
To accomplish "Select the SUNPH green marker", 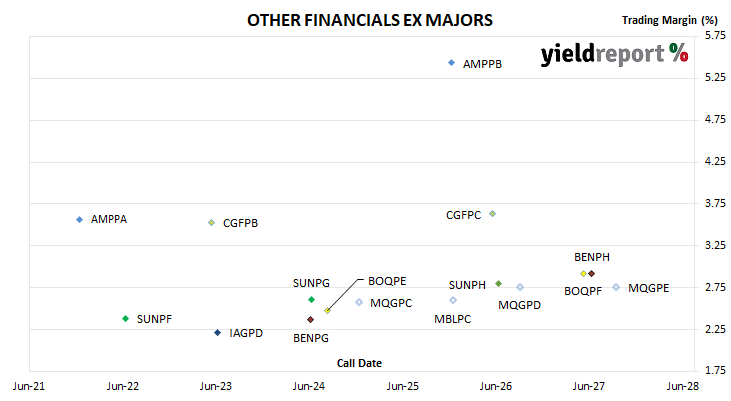I will [498, 283].
